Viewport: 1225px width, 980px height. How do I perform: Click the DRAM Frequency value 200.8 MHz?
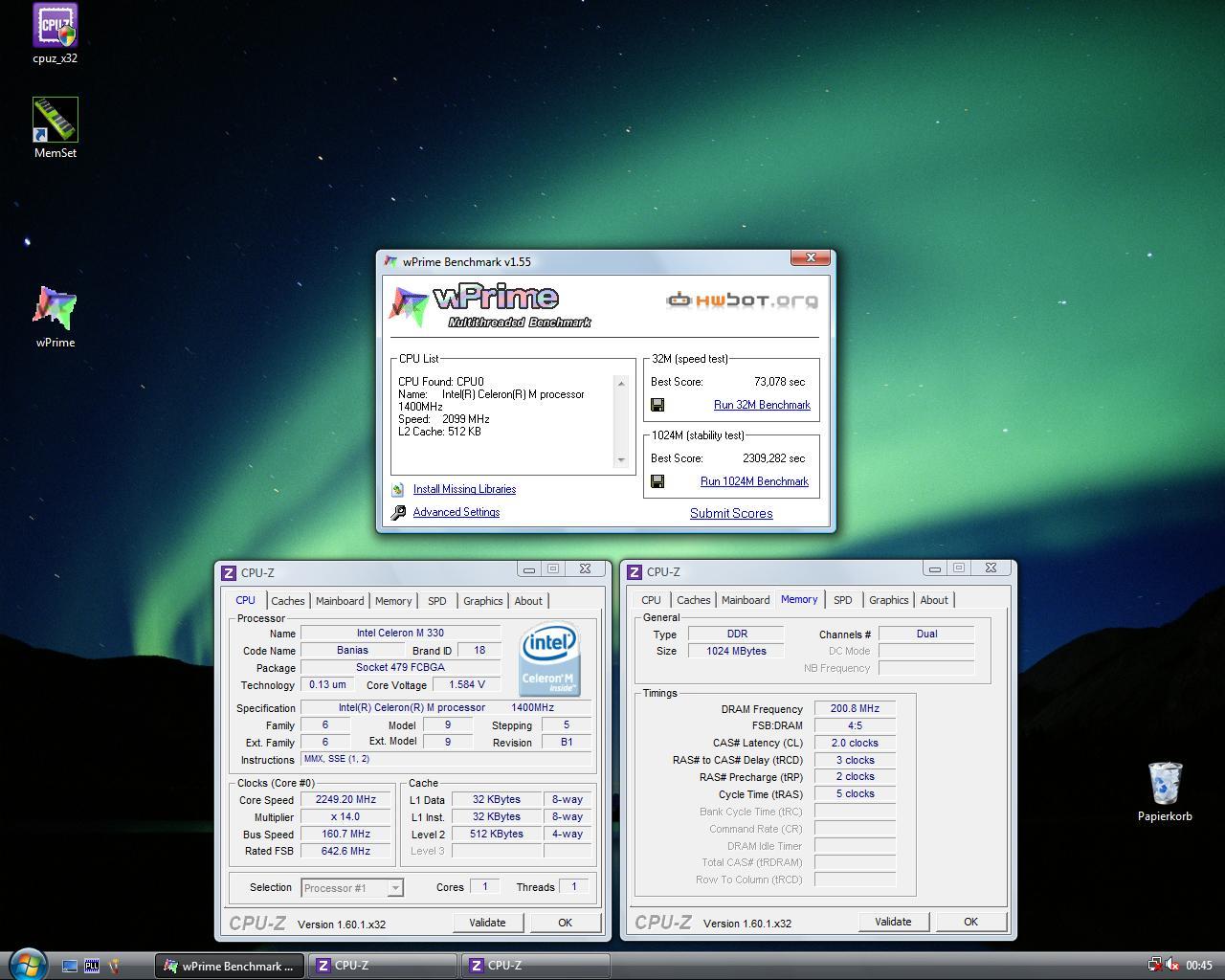855,709
